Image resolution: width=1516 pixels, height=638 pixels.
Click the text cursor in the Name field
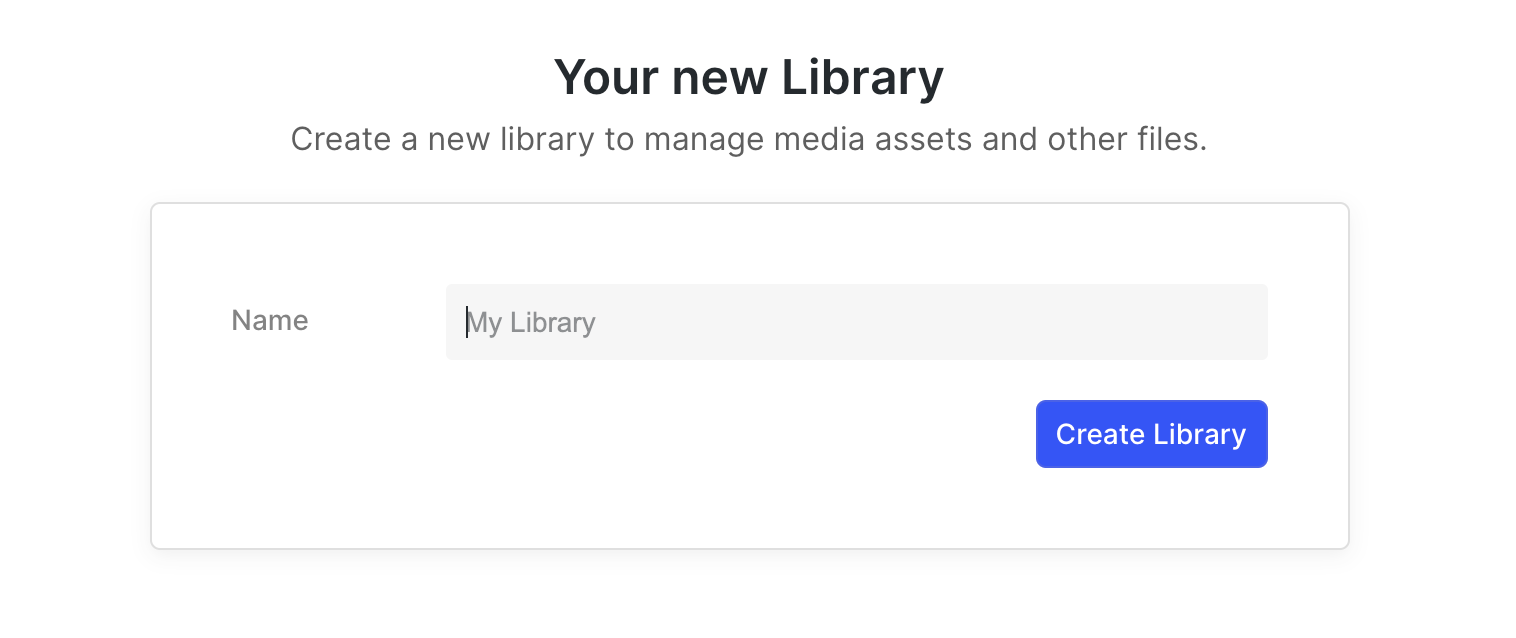coord(467,322)
